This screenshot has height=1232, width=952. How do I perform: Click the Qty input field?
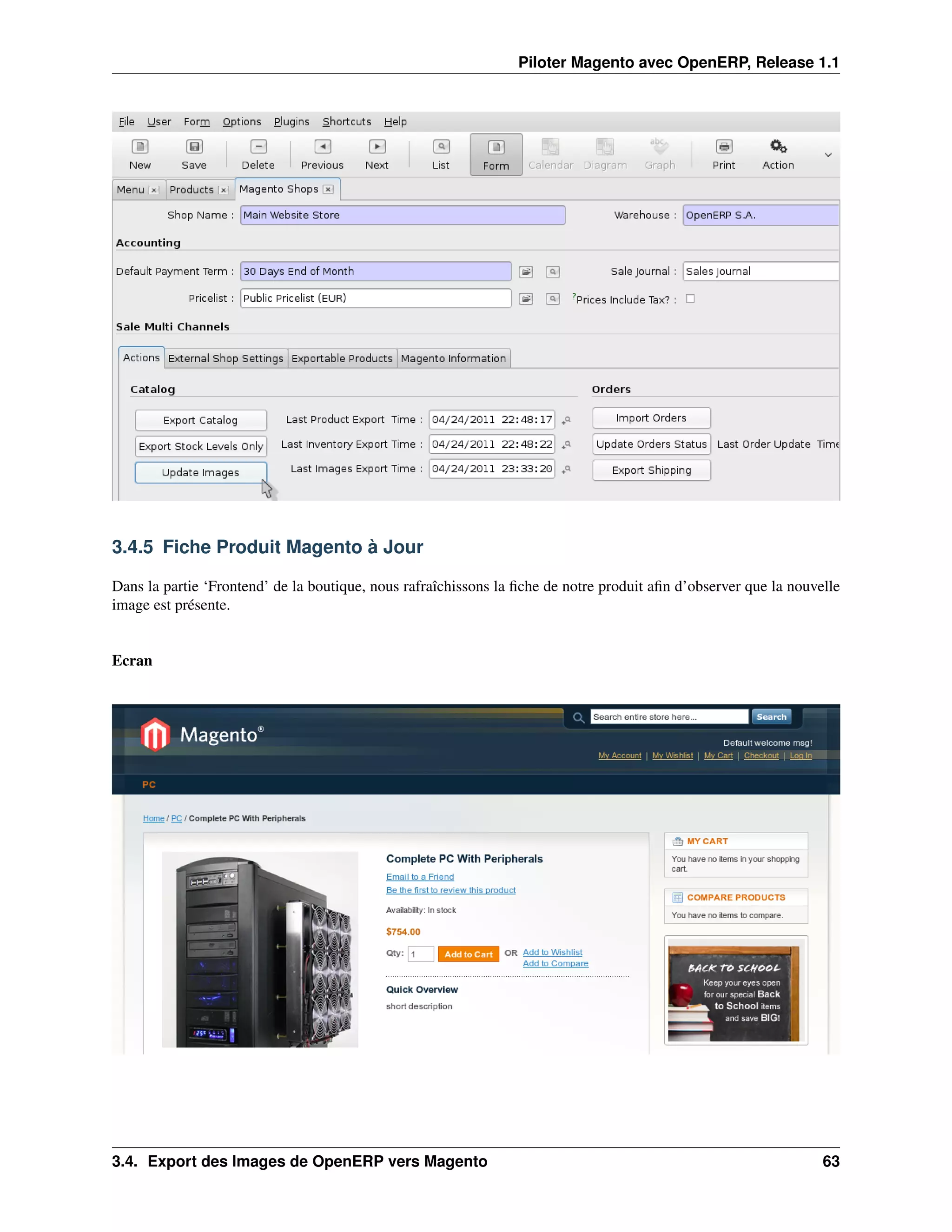click(421, 954)
